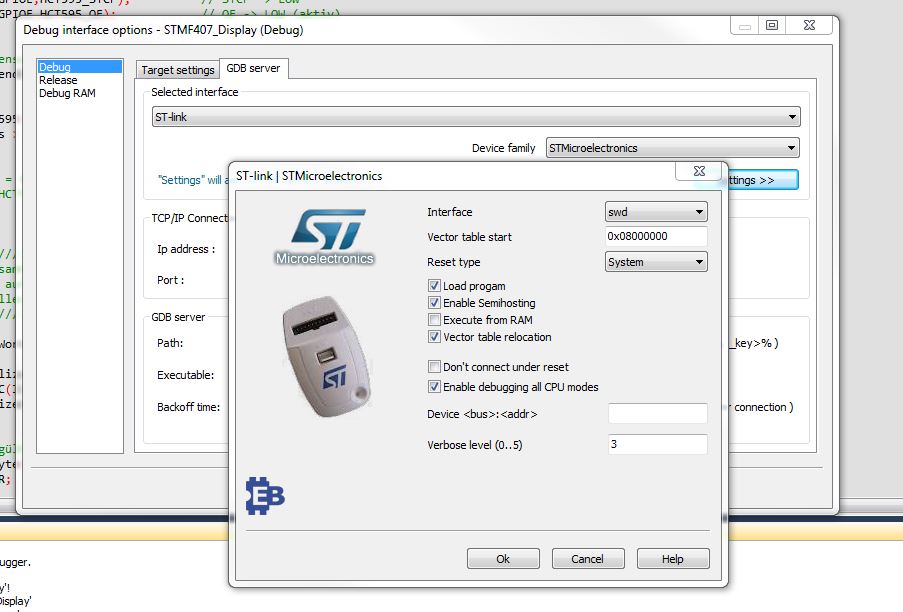Enable Execute from RAM checkbox
Image resolution: width=903 pixels, height=612 pixels.
[434, 320]
